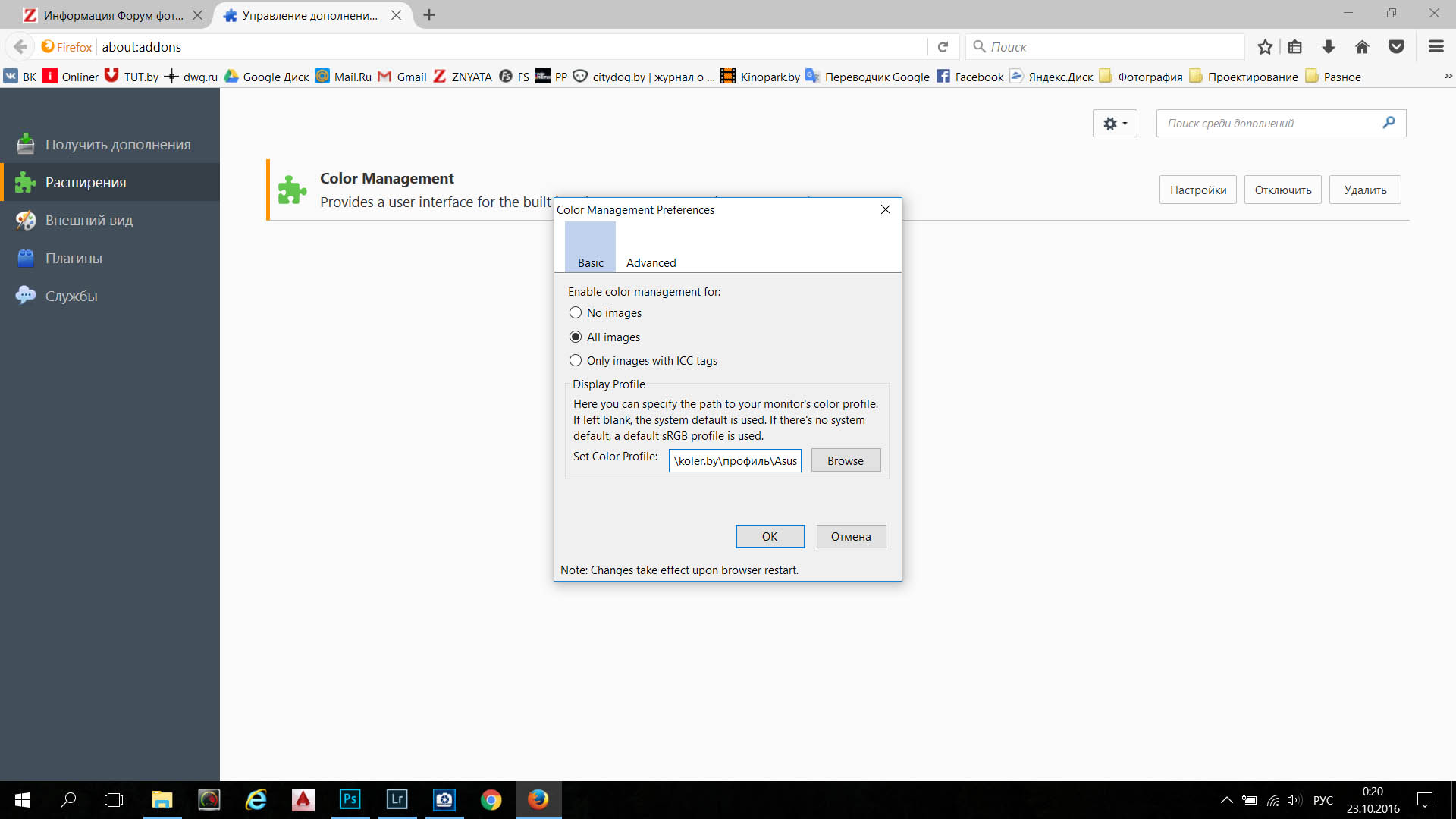Choose Only images with ICC tags
The height and width of the screenshot is (819, 1456).
576,361
